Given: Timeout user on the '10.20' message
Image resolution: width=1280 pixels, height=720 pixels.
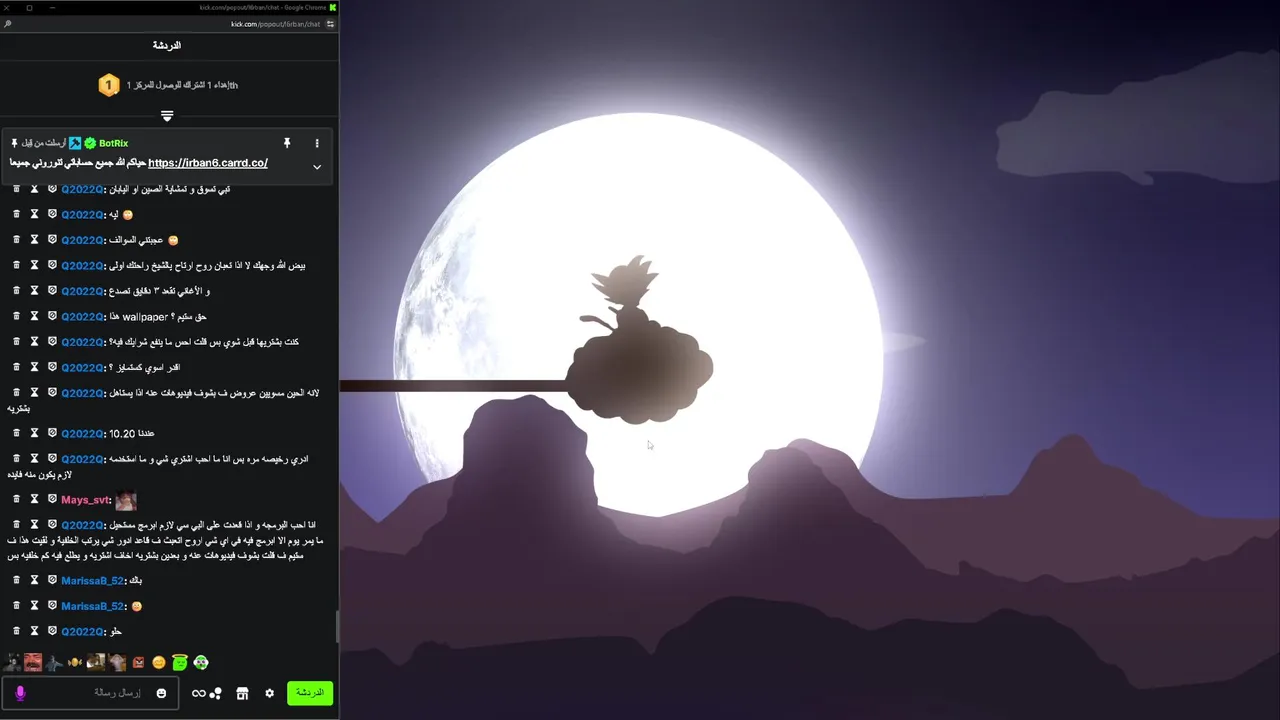Looking at the screenshot, I should pyautogui.click(x=34, y=433).
